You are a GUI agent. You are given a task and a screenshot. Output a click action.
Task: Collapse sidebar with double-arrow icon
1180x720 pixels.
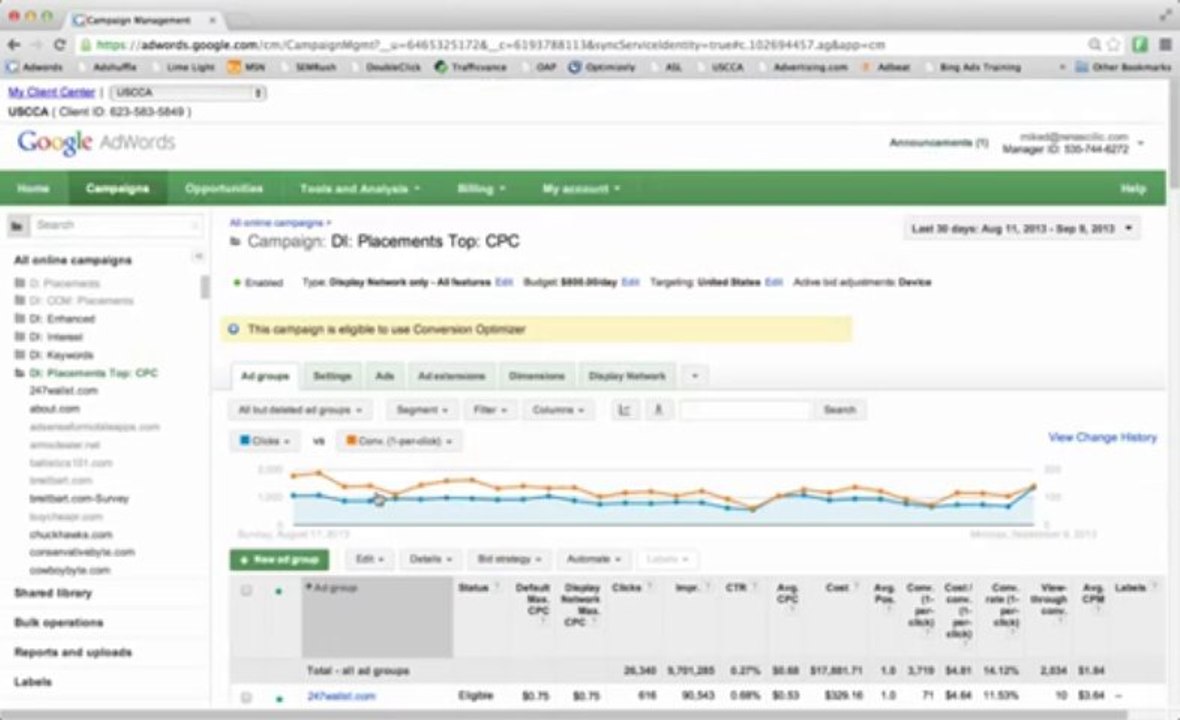click(198, 257)
